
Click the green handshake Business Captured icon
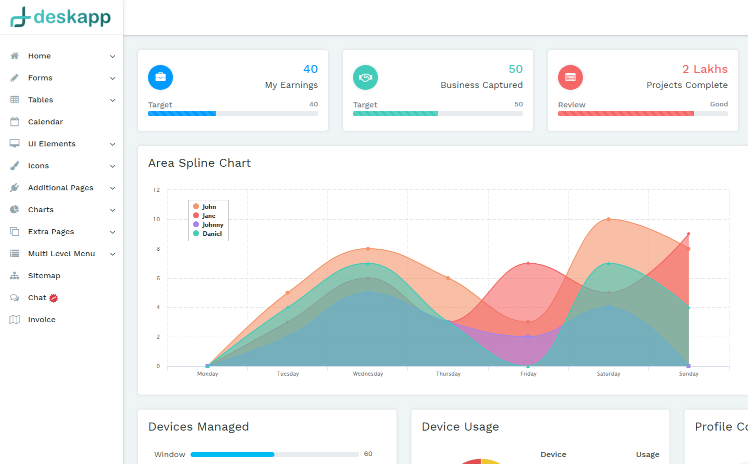point(365,77)
